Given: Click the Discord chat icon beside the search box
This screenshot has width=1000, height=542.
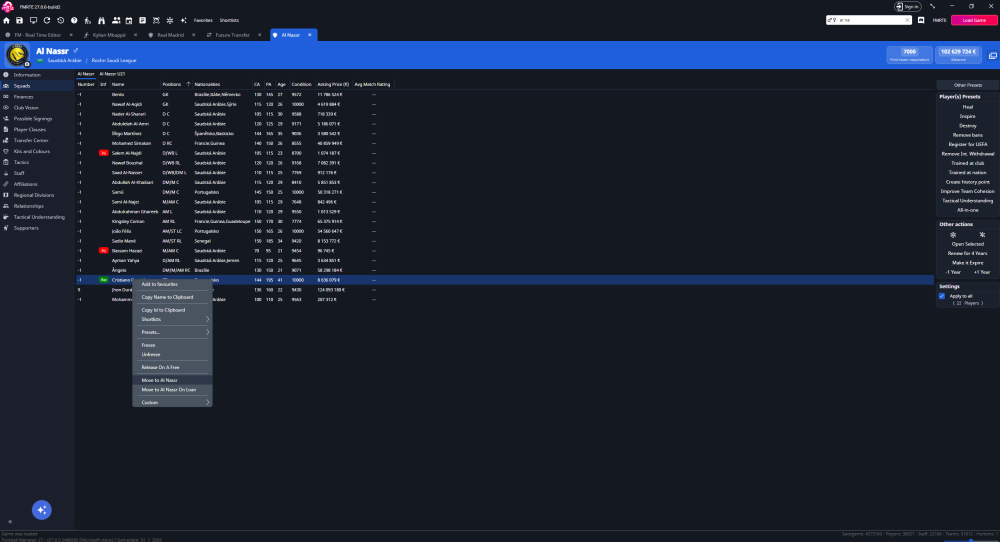Looking at the screenshot, I should pyautogui.click(x=921, y=20).
